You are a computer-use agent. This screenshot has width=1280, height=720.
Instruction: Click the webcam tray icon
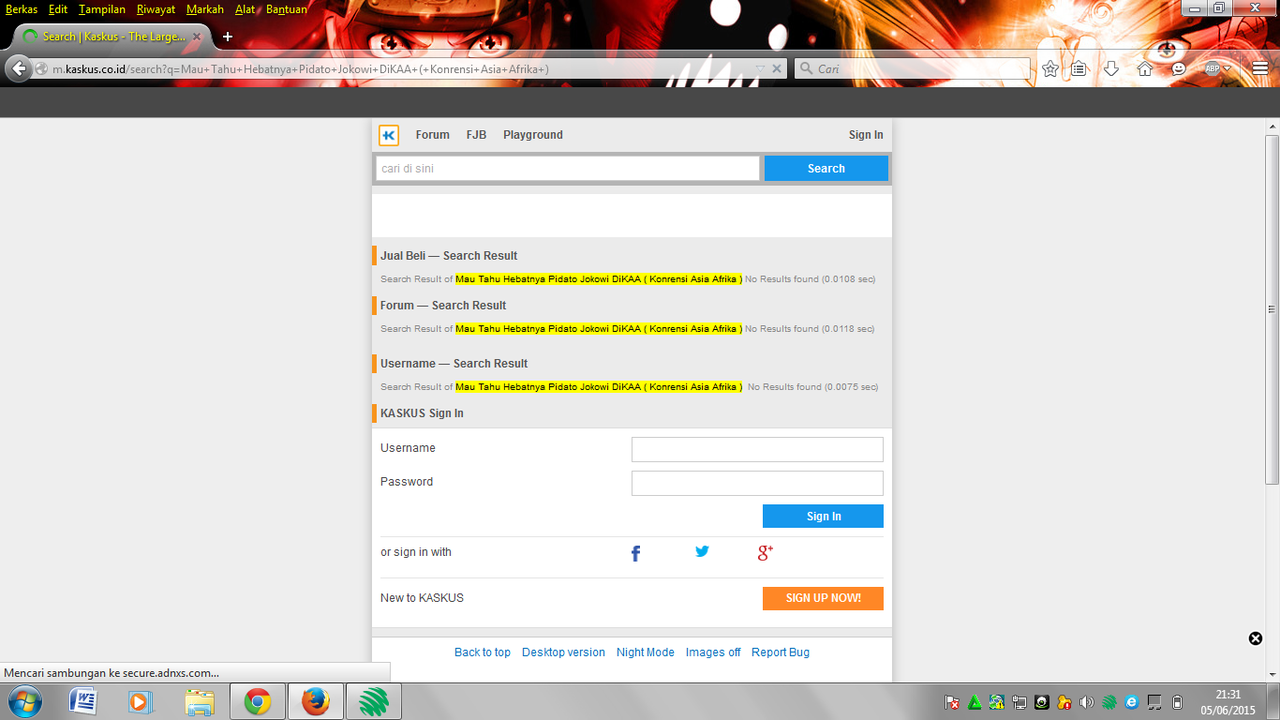click(x=1042, y=702)
